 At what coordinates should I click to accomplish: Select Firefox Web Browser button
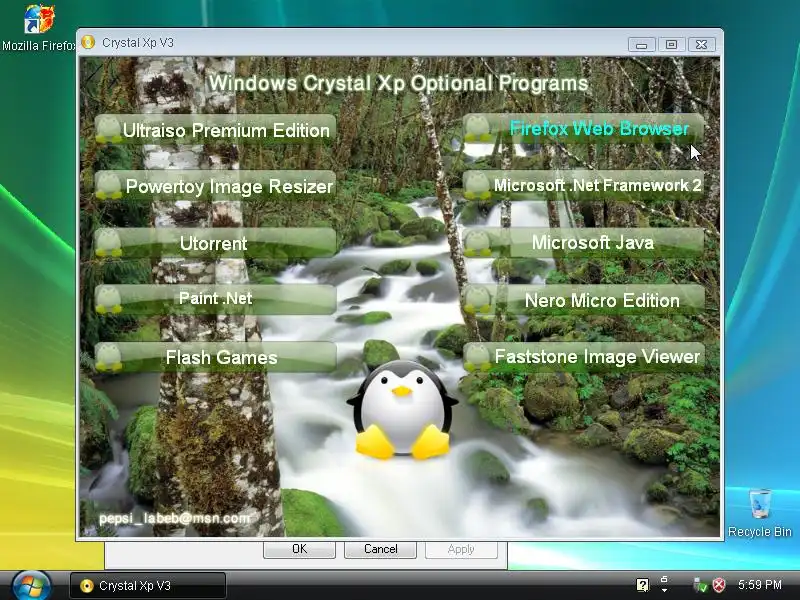tap(584, 129)
